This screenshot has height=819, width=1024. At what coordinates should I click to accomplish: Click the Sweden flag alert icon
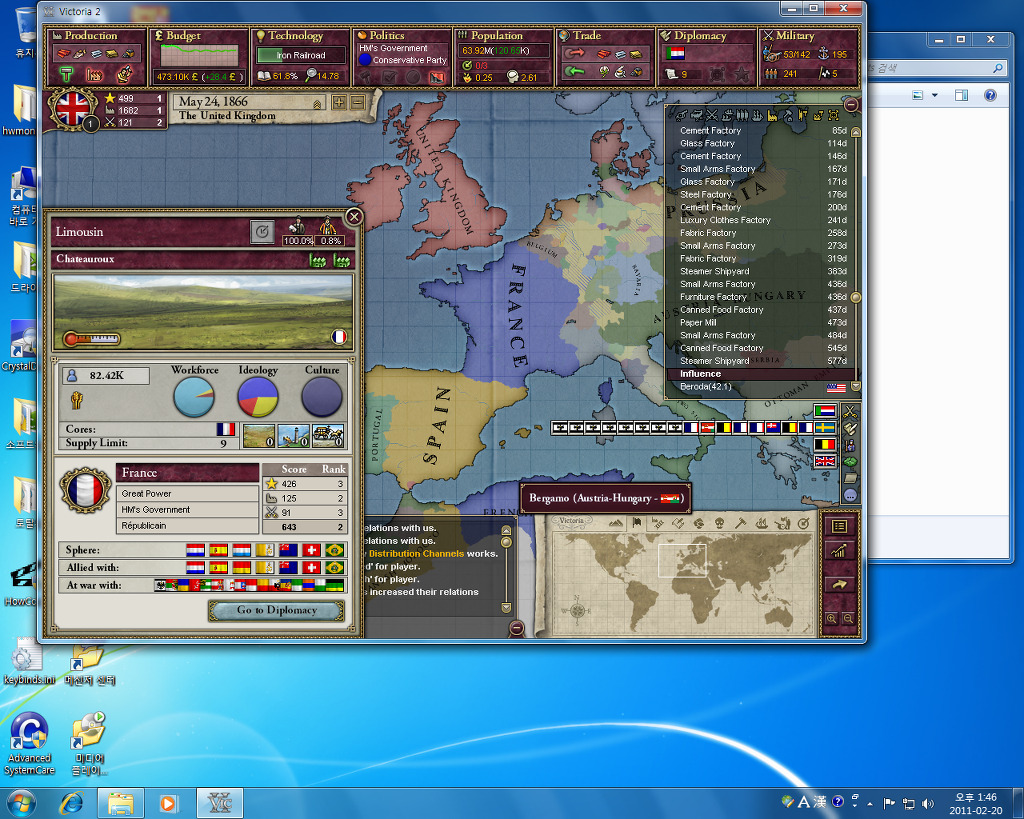pyautogui.click(x=825, y=428)
